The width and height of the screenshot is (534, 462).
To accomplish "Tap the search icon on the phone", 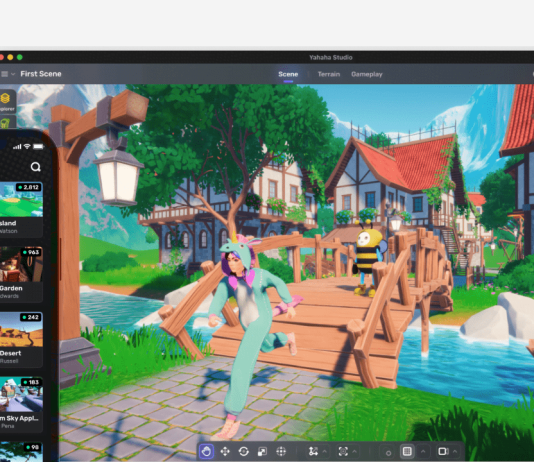I will (35, 167).
